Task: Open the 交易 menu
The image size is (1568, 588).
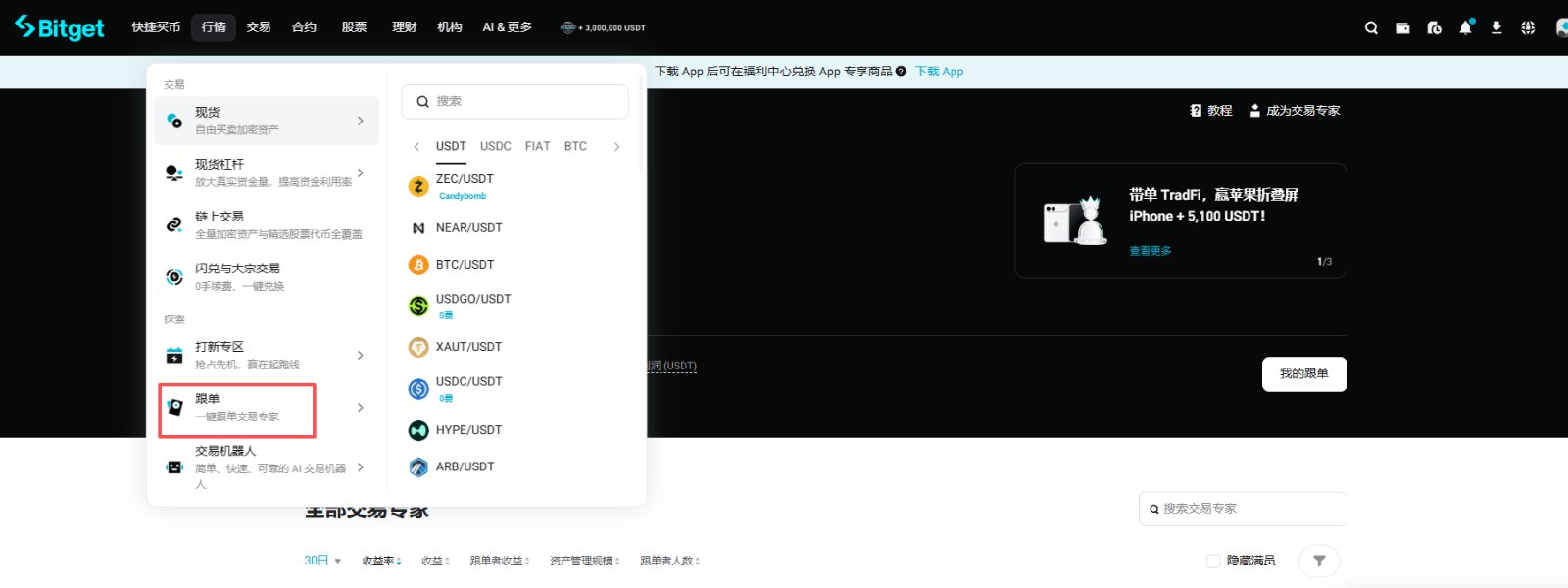Action: (259, 27)
